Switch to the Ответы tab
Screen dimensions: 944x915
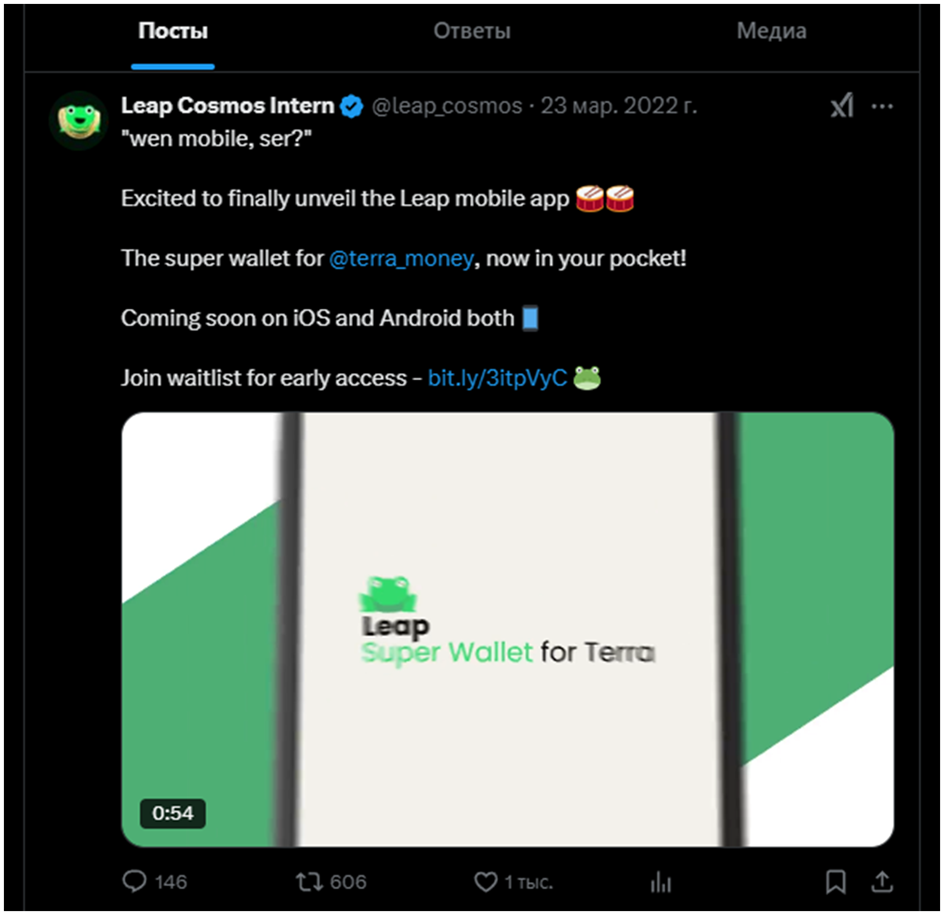[472, 31]
